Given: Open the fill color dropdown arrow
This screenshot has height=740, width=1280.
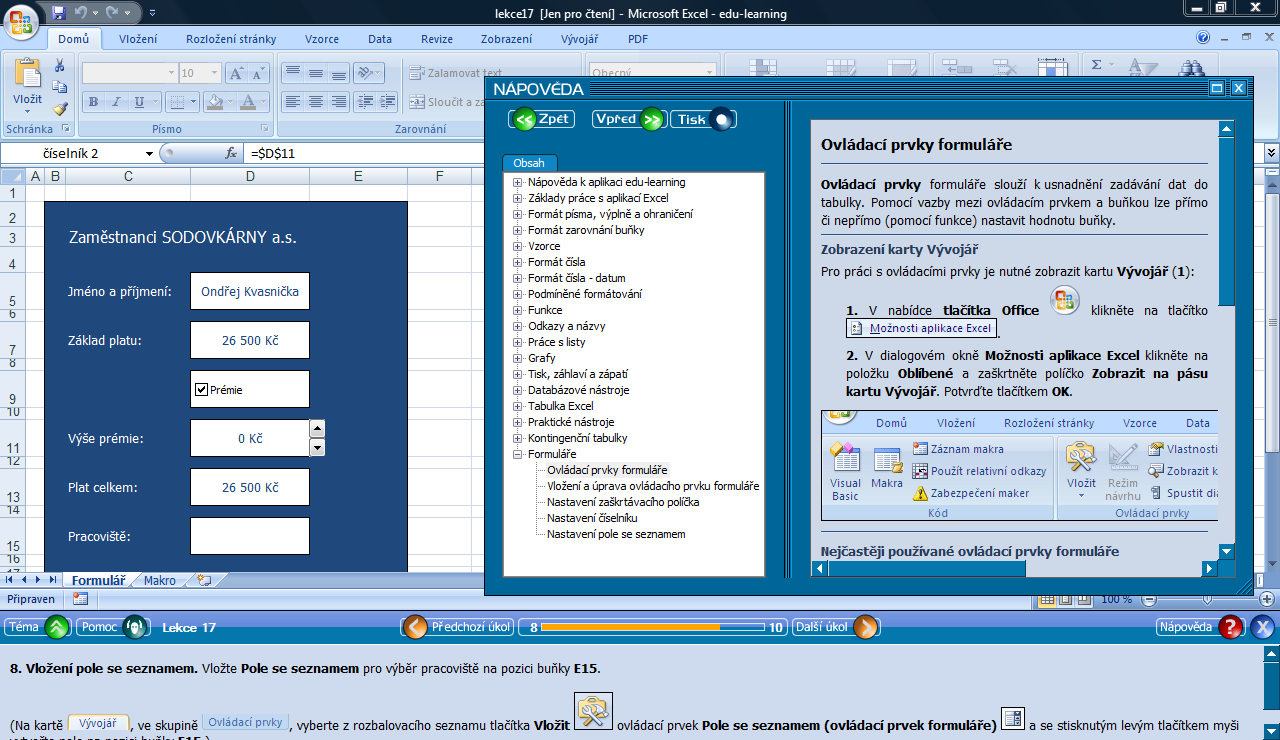Looking at the screenshot, I should [229, 102].
